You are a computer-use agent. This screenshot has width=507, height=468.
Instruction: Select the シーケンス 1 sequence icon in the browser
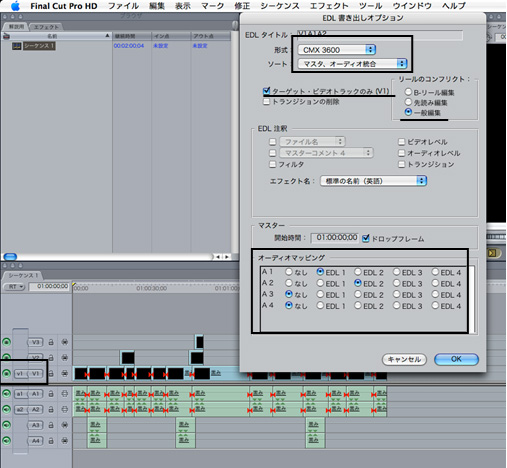tap(17, 46)
